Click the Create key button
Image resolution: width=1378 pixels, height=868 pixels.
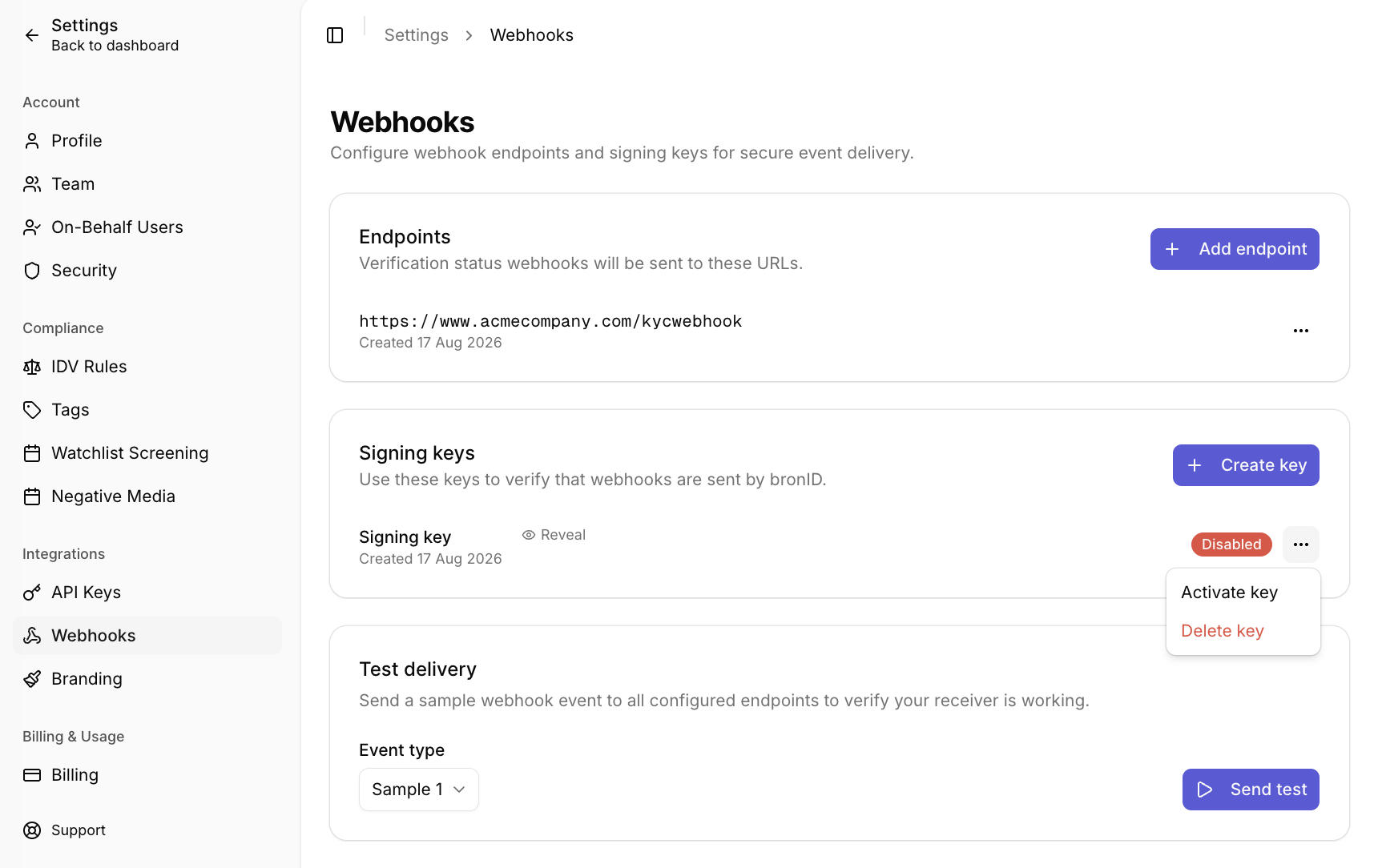[1246, 465]
